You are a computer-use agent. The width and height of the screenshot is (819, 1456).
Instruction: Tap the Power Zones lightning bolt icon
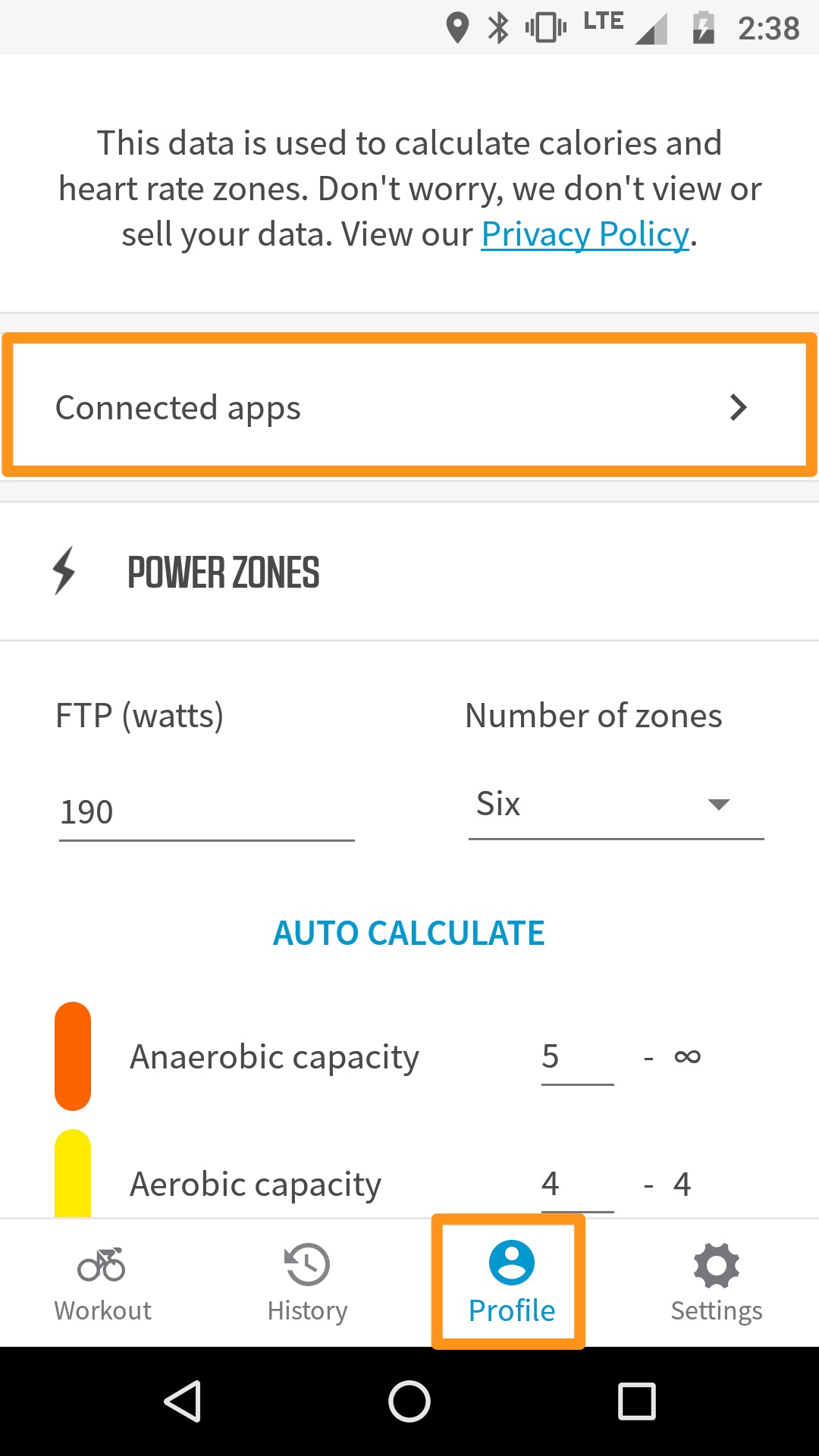[64, 570]
